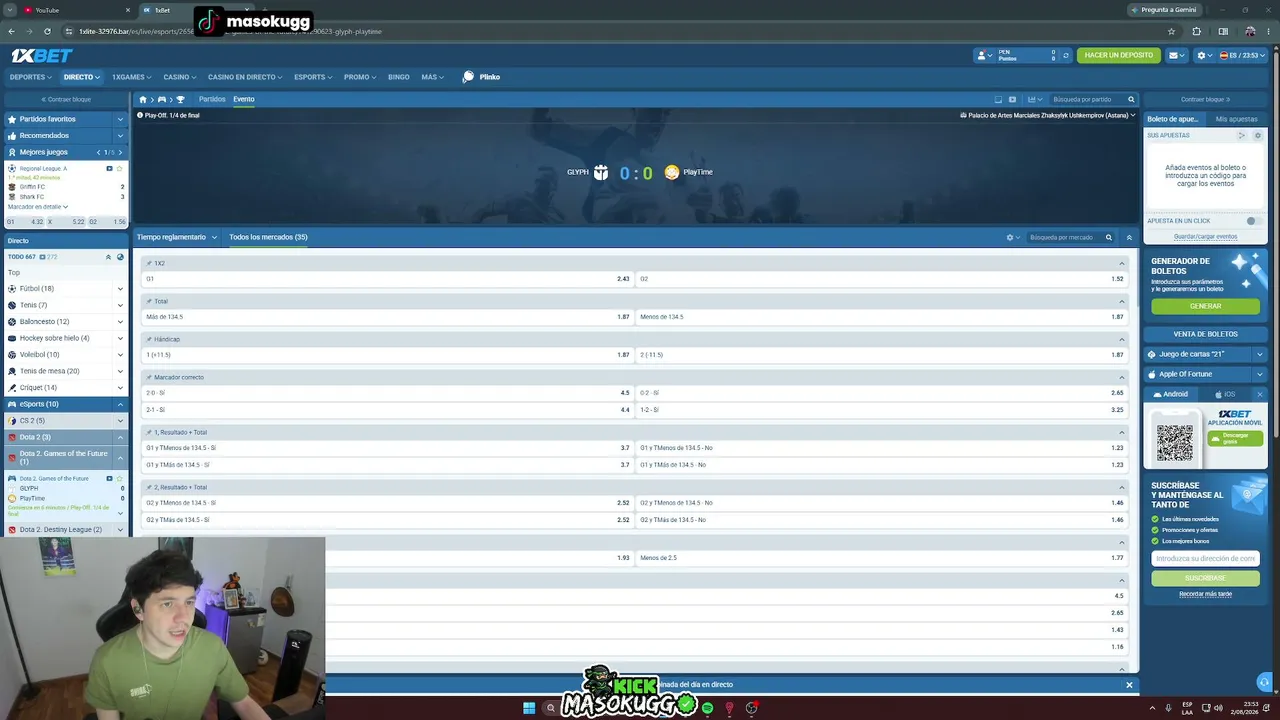Click the 1XBET logo
The width and height of the screenshot is (1280, 720).
(41, 56)
